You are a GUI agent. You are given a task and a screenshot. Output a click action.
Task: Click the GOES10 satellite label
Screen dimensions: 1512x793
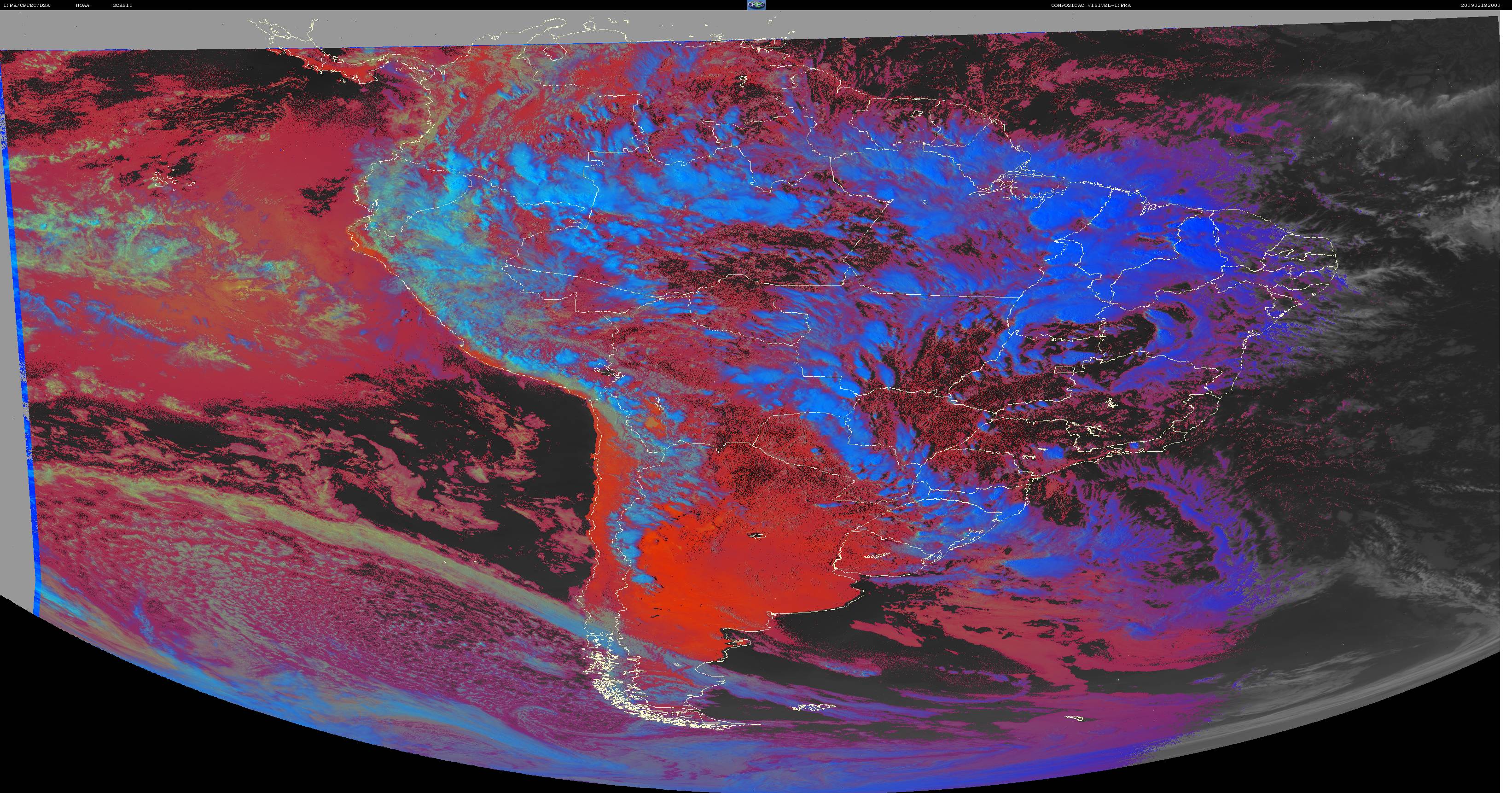pyautogui.click(x=122, y=5)
